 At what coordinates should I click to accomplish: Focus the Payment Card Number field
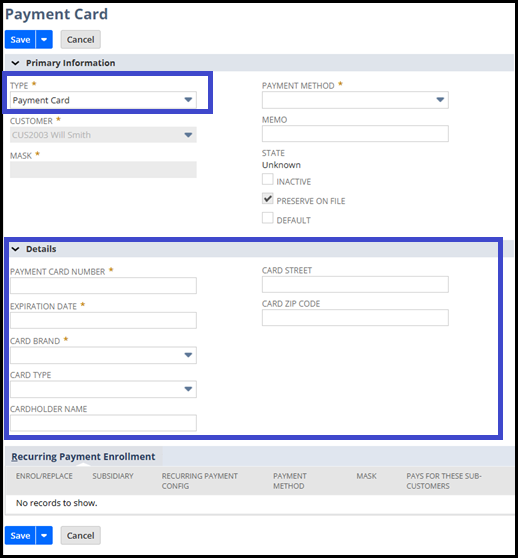click(x=103, y=286)
